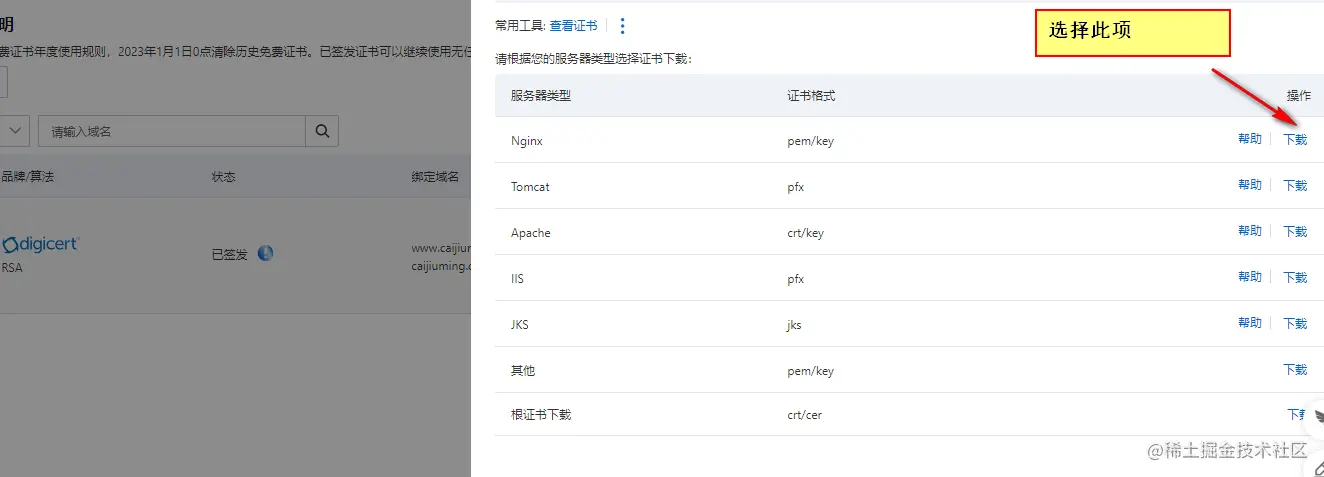1324x477 pixels.
Task: Select the JKS server type cell
Action: pos(521,325)
